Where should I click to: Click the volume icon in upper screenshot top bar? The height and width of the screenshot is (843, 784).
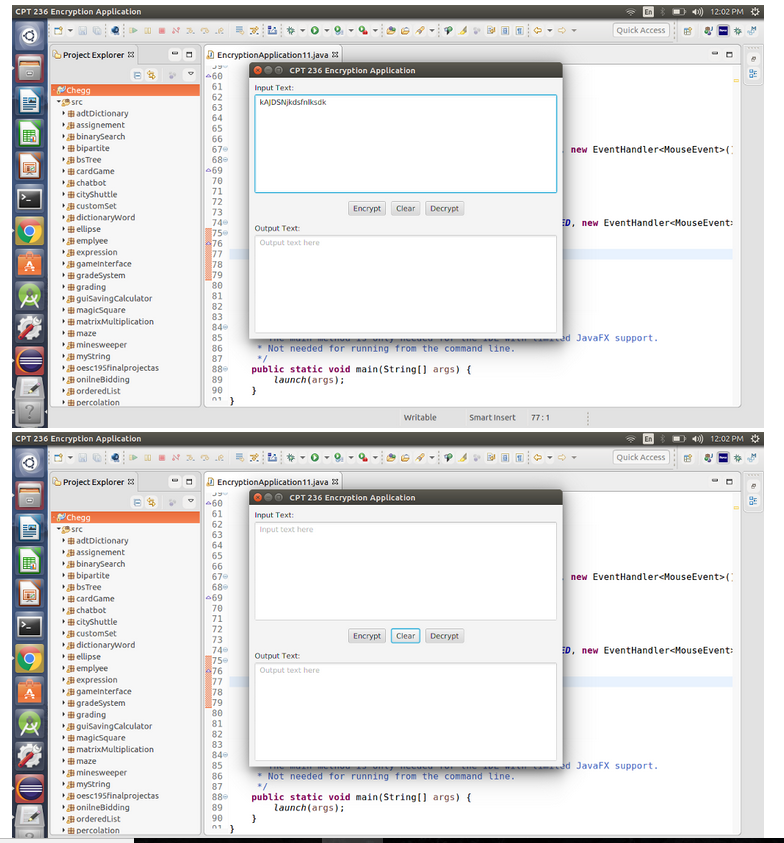coord(697,11)
